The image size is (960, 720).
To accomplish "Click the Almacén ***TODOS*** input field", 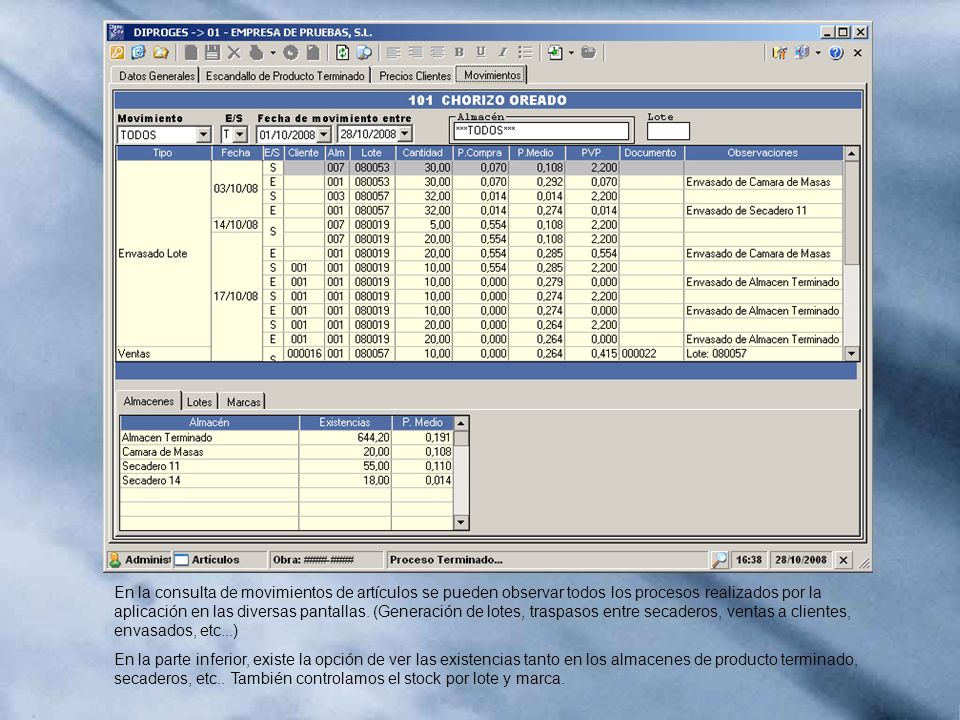I will pos(541,131).
